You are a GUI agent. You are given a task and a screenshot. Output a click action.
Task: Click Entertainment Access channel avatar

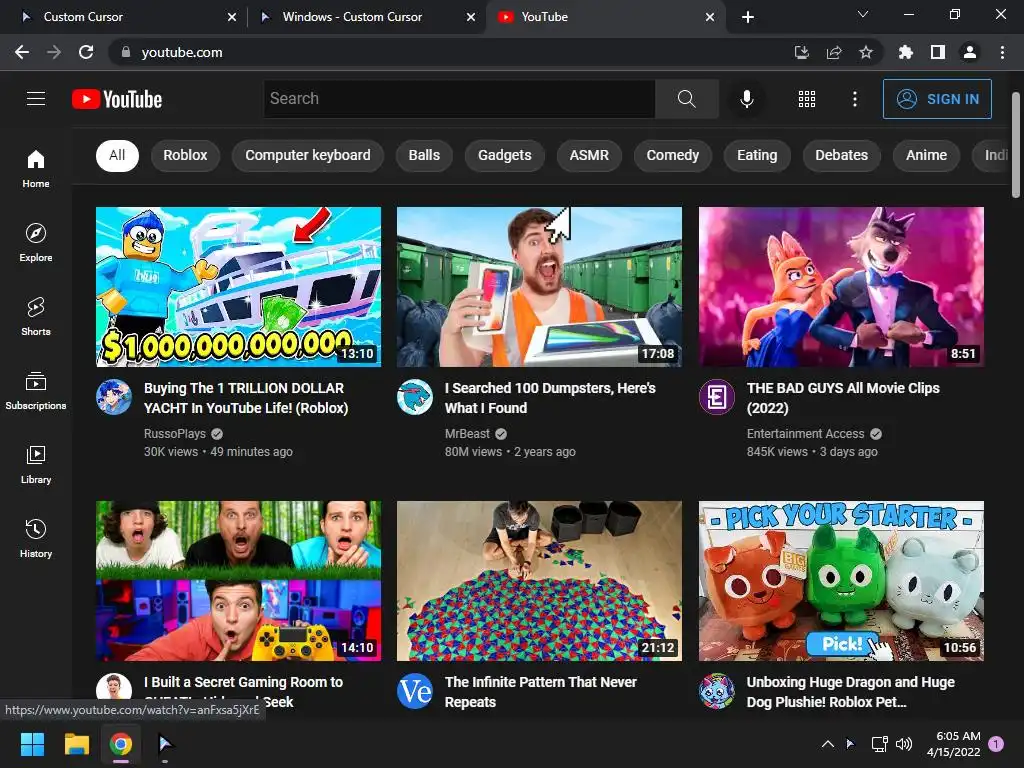point(716,397)
